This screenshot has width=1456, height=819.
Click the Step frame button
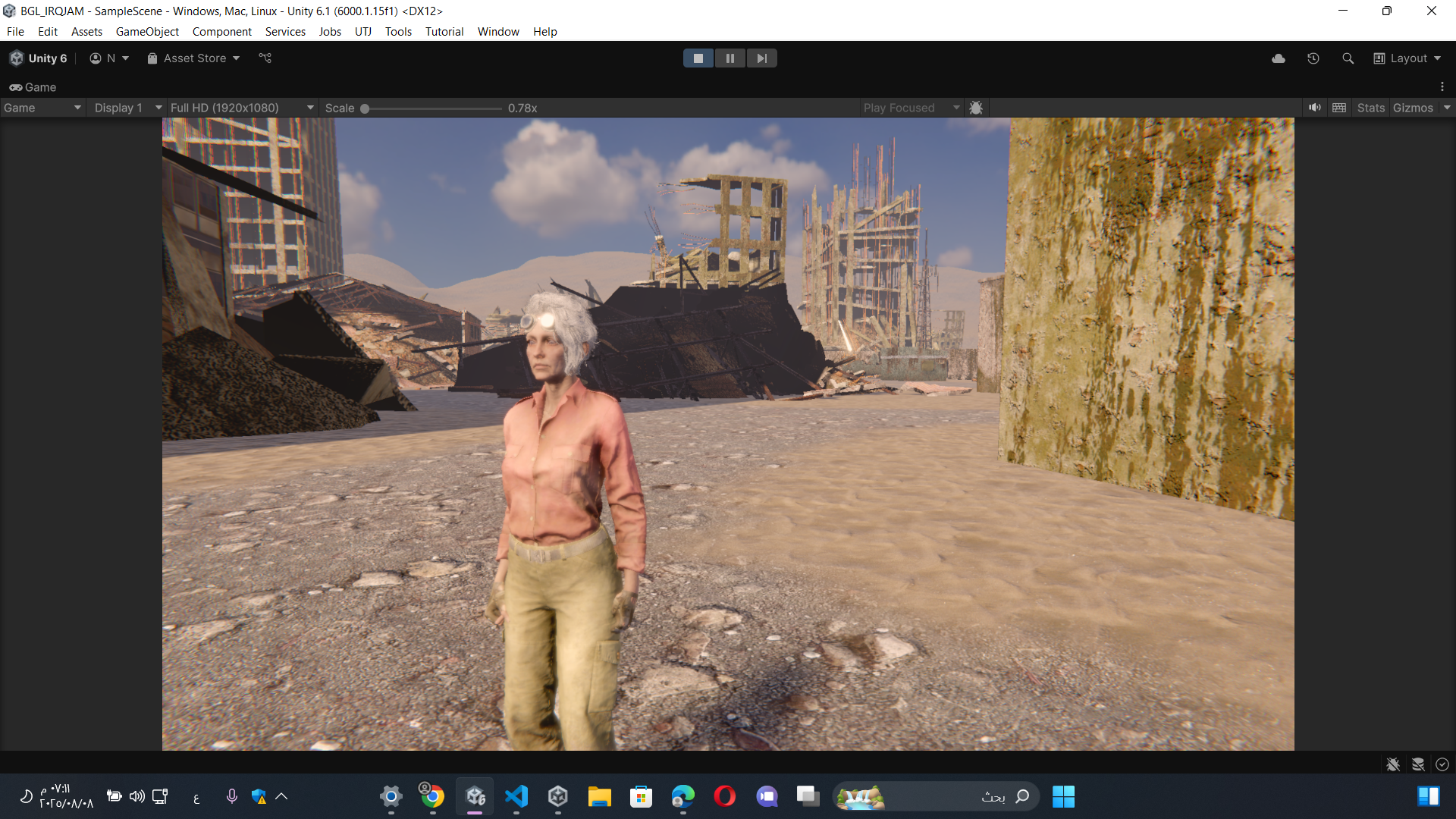point(761,58)
